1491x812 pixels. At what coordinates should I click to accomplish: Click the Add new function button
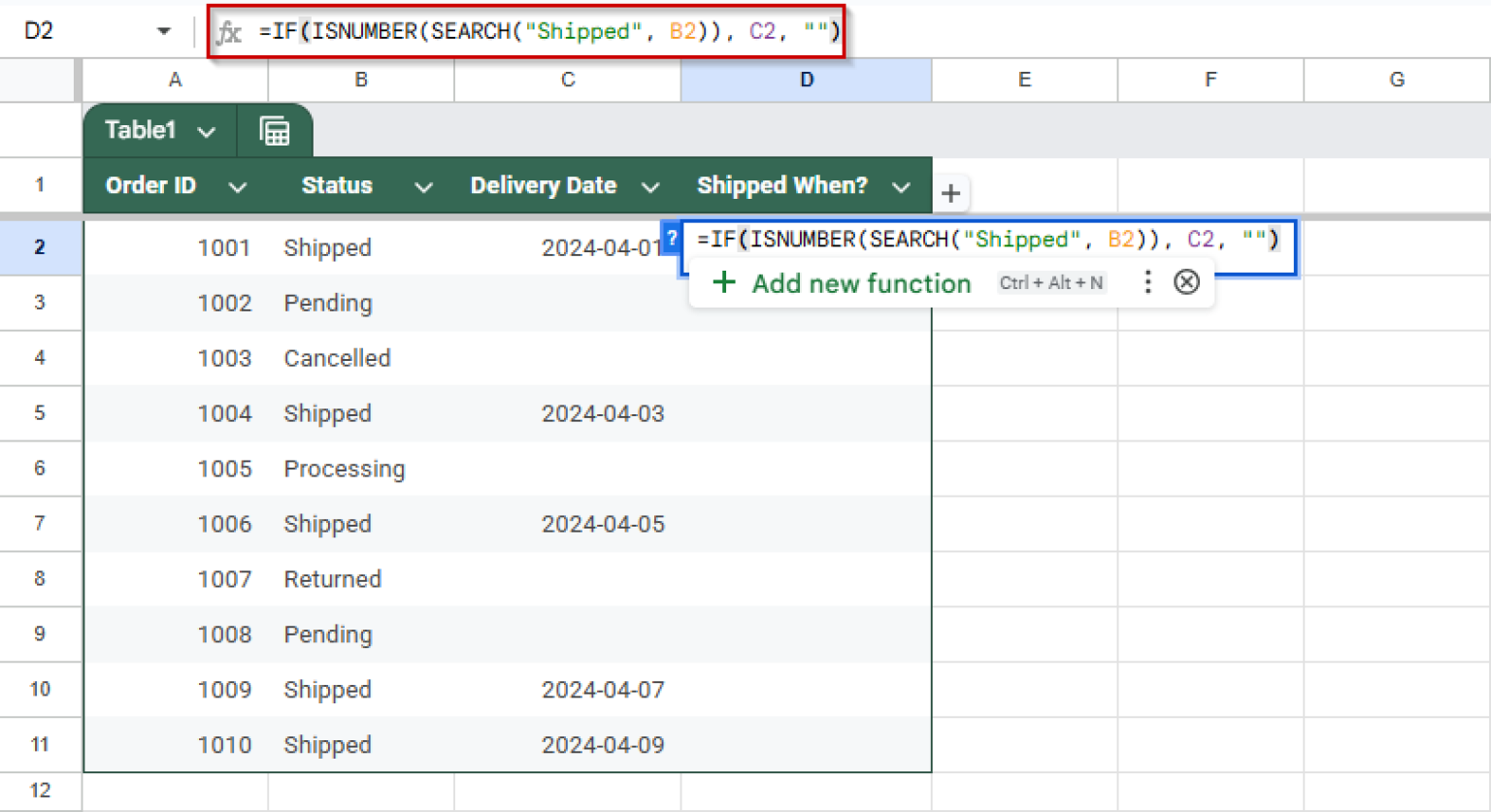point(861,282)
